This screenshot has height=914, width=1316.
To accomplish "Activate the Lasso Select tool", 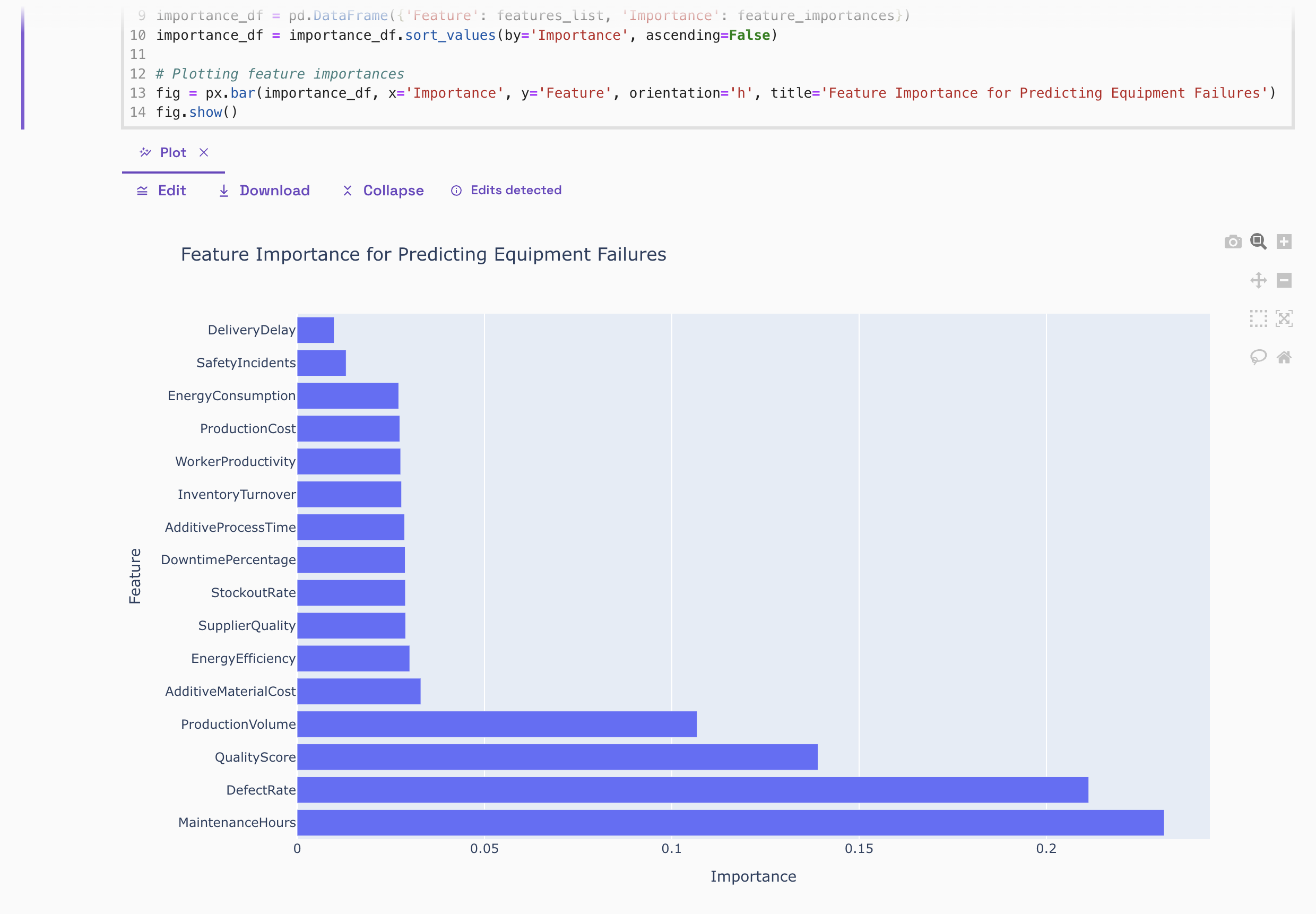I will (x=1258, y=357).
